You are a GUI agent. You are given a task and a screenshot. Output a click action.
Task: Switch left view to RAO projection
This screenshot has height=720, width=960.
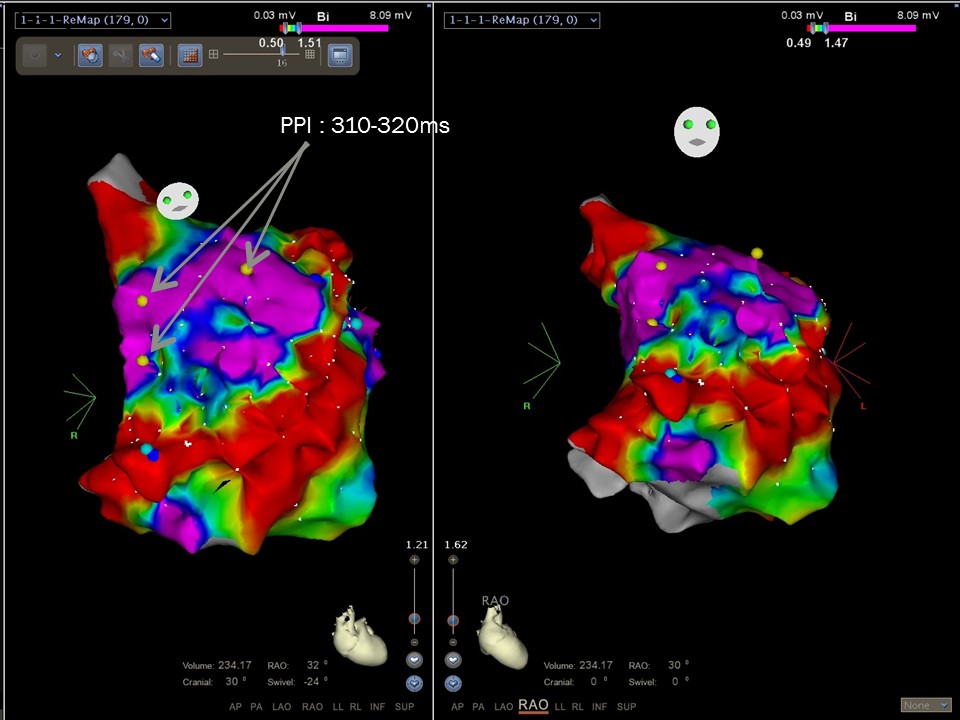312,707
